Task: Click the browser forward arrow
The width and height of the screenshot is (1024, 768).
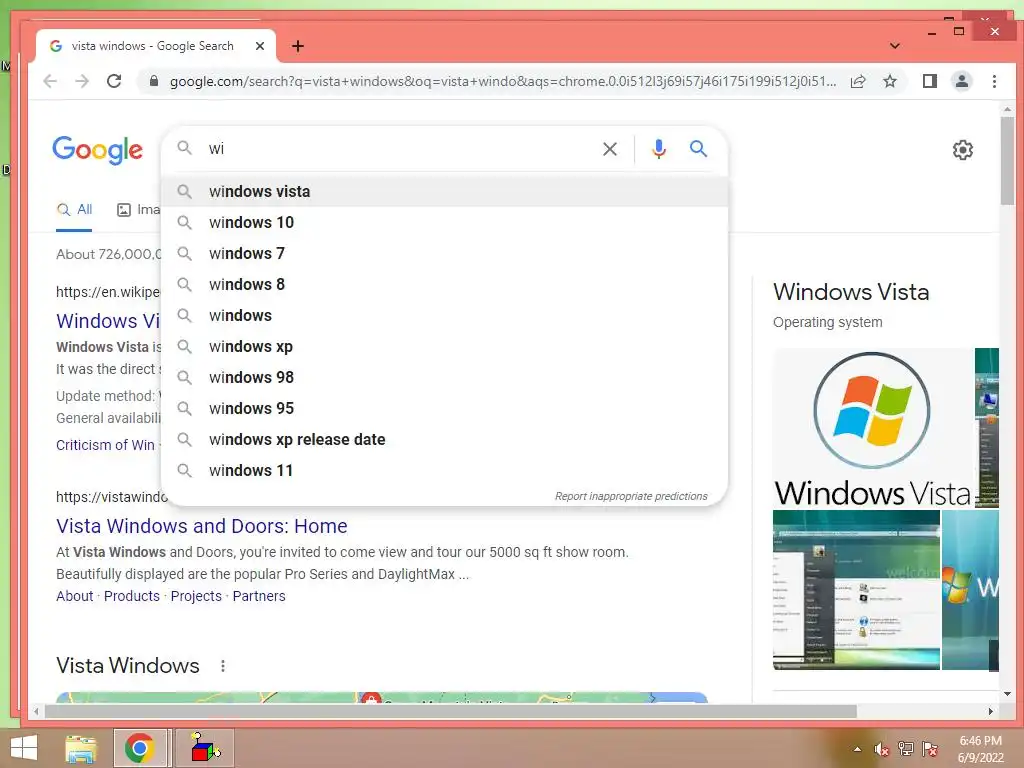Action: coord(82,81)
